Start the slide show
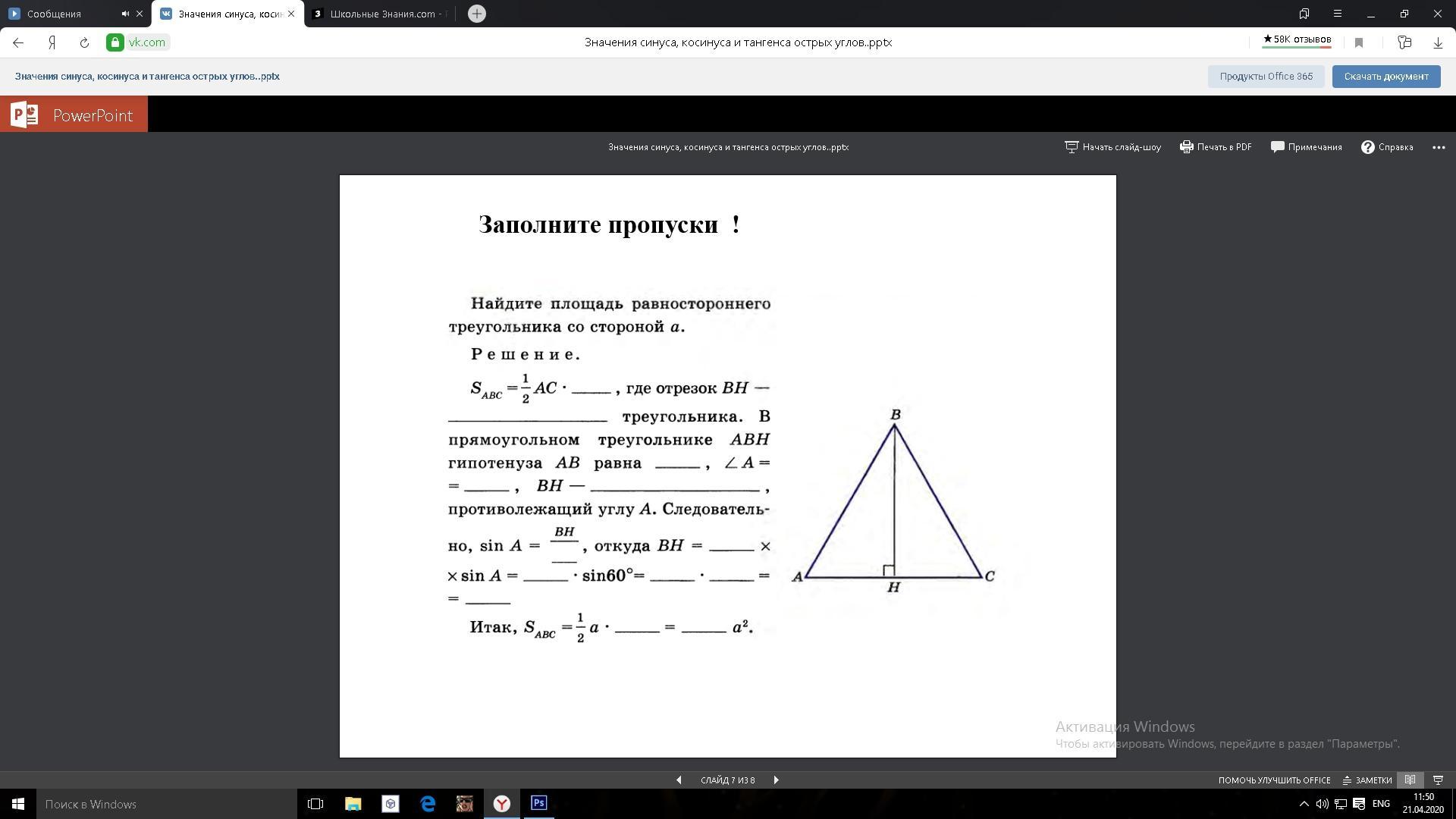Screen dimensions: 1456x819 pyautogui.click(x=1112, y=147)
